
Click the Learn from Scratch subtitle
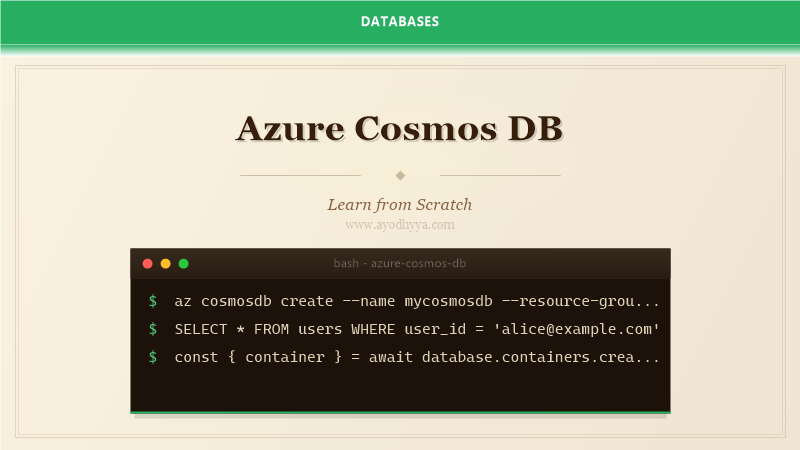pyautogui.click(x=400, y=205)
